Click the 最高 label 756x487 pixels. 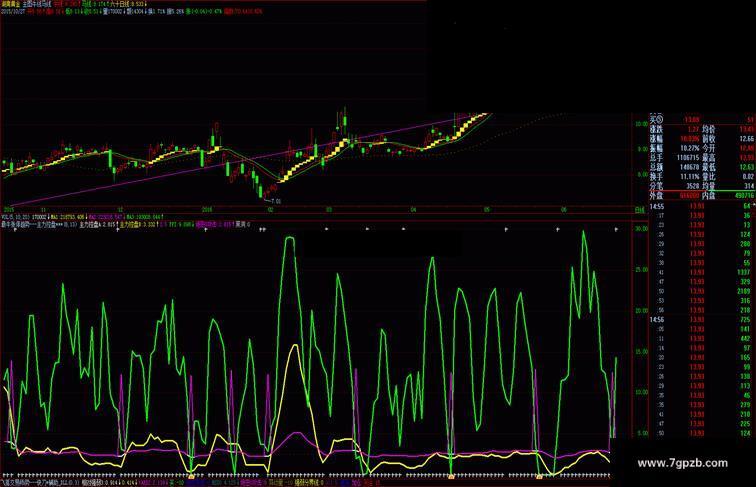click(709, 158)
